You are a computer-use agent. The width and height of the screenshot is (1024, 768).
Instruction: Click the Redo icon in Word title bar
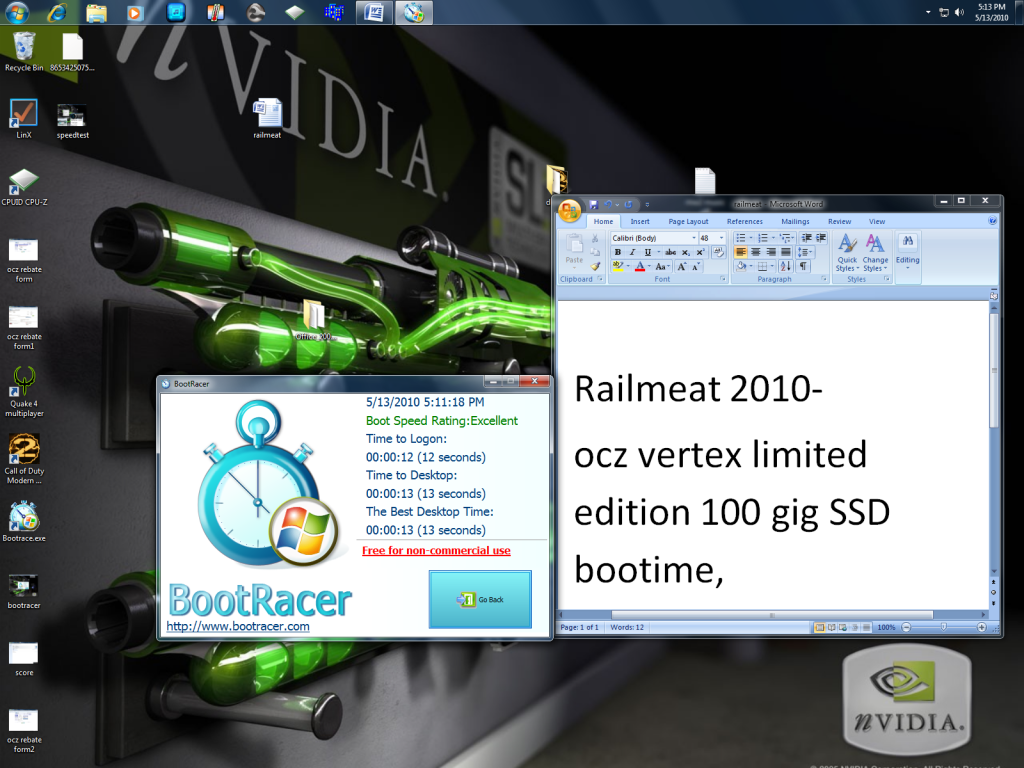click(x=628, y=204)
